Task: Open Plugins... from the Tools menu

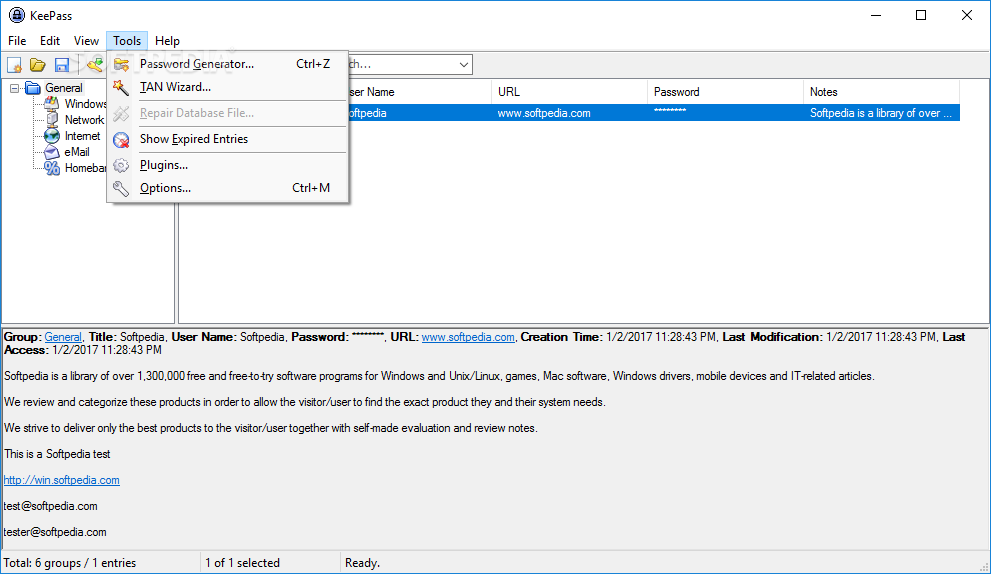Action: point(228,165)
